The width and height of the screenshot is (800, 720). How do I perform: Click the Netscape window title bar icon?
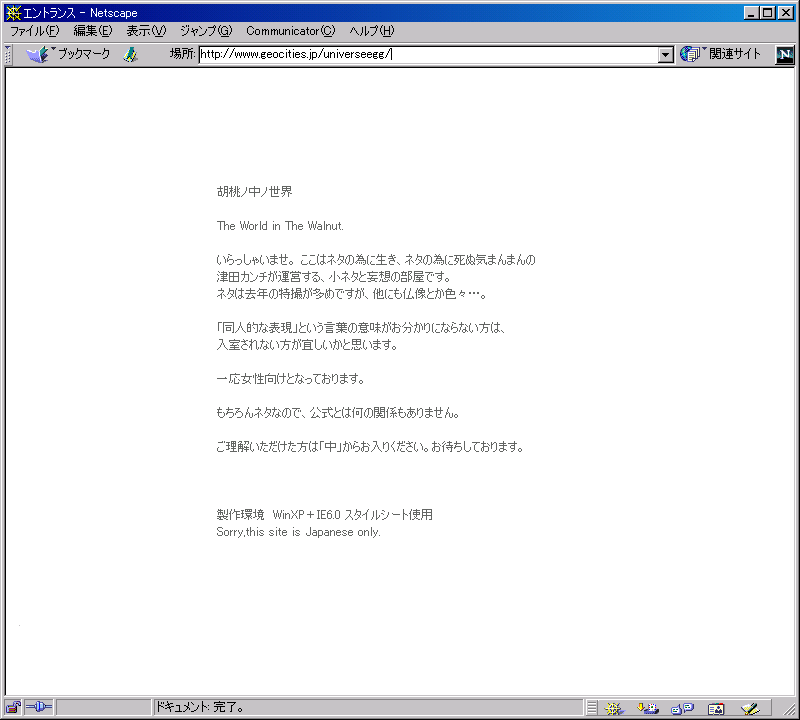click(x=13, y=13)
